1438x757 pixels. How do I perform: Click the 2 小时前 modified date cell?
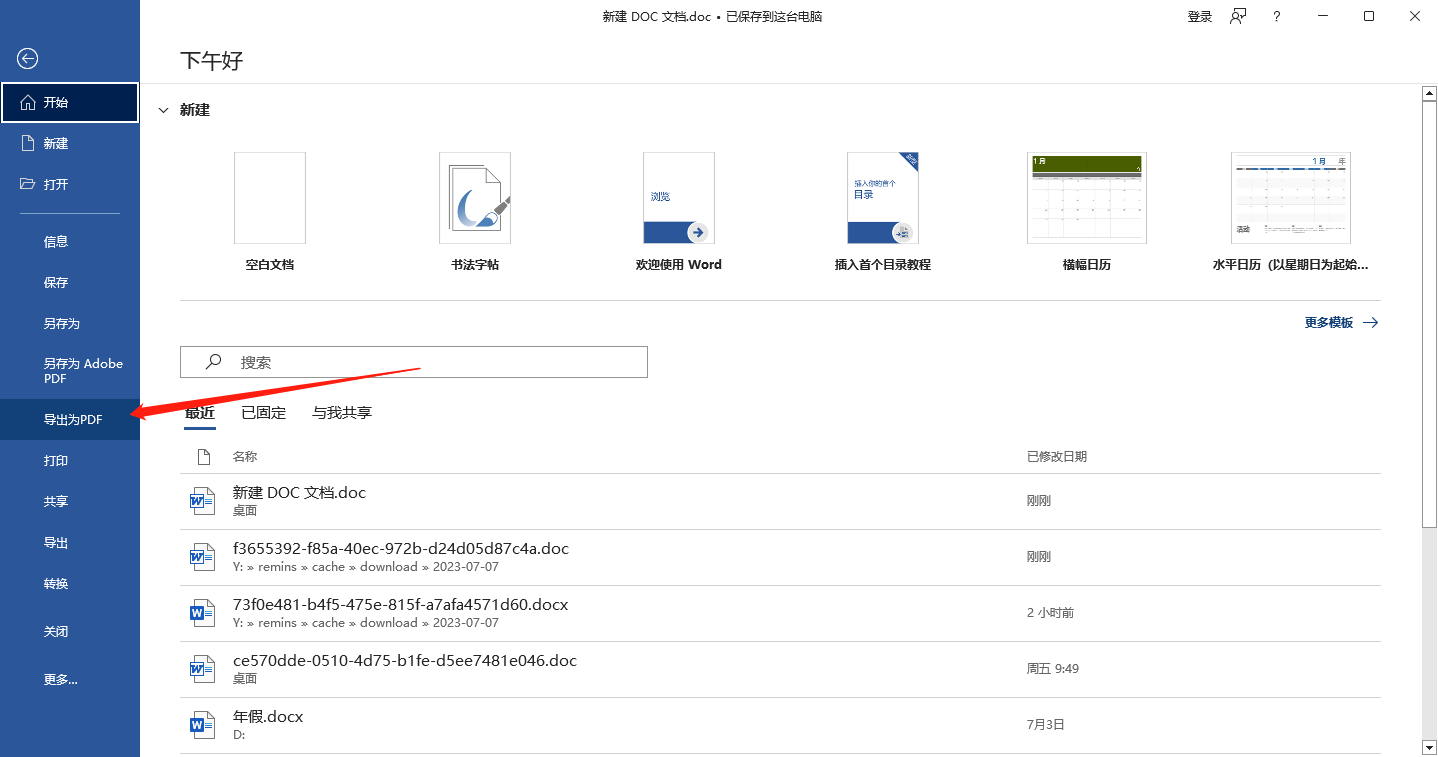(x=1050, y=613)
